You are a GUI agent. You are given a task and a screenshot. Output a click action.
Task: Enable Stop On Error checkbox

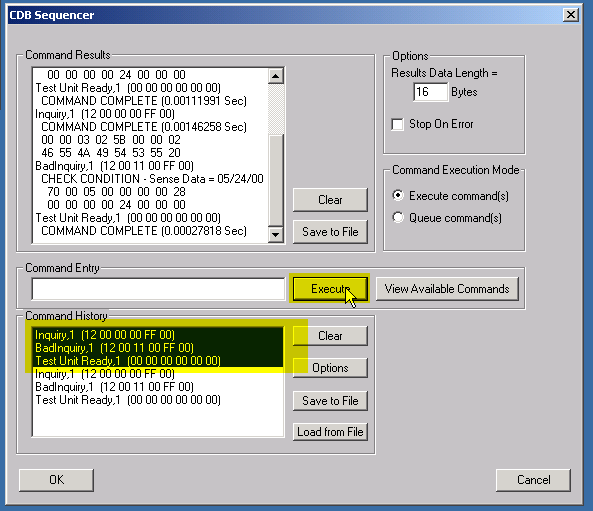(397, 124)
